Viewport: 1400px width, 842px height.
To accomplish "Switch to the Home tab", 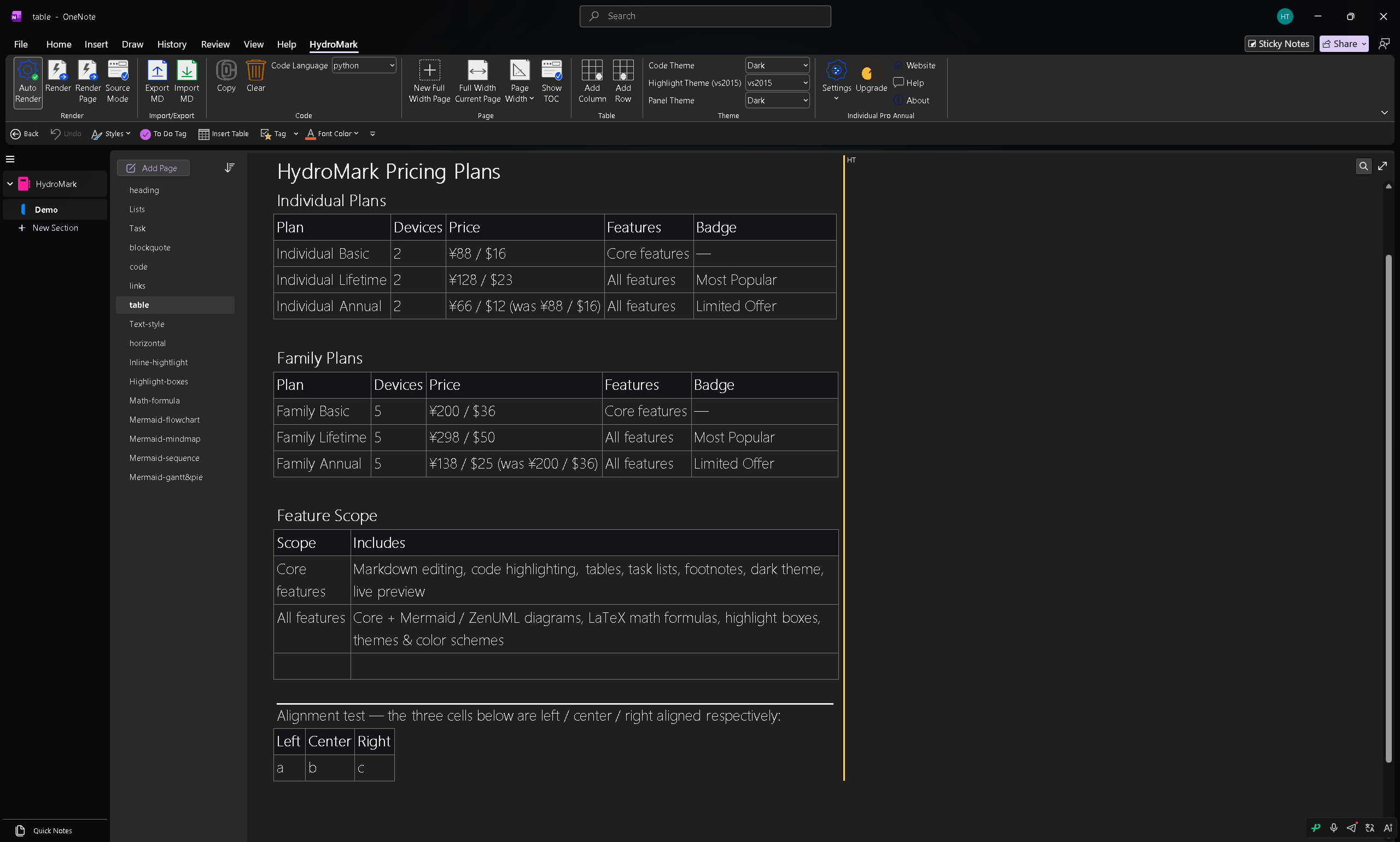I will (59, 44).
